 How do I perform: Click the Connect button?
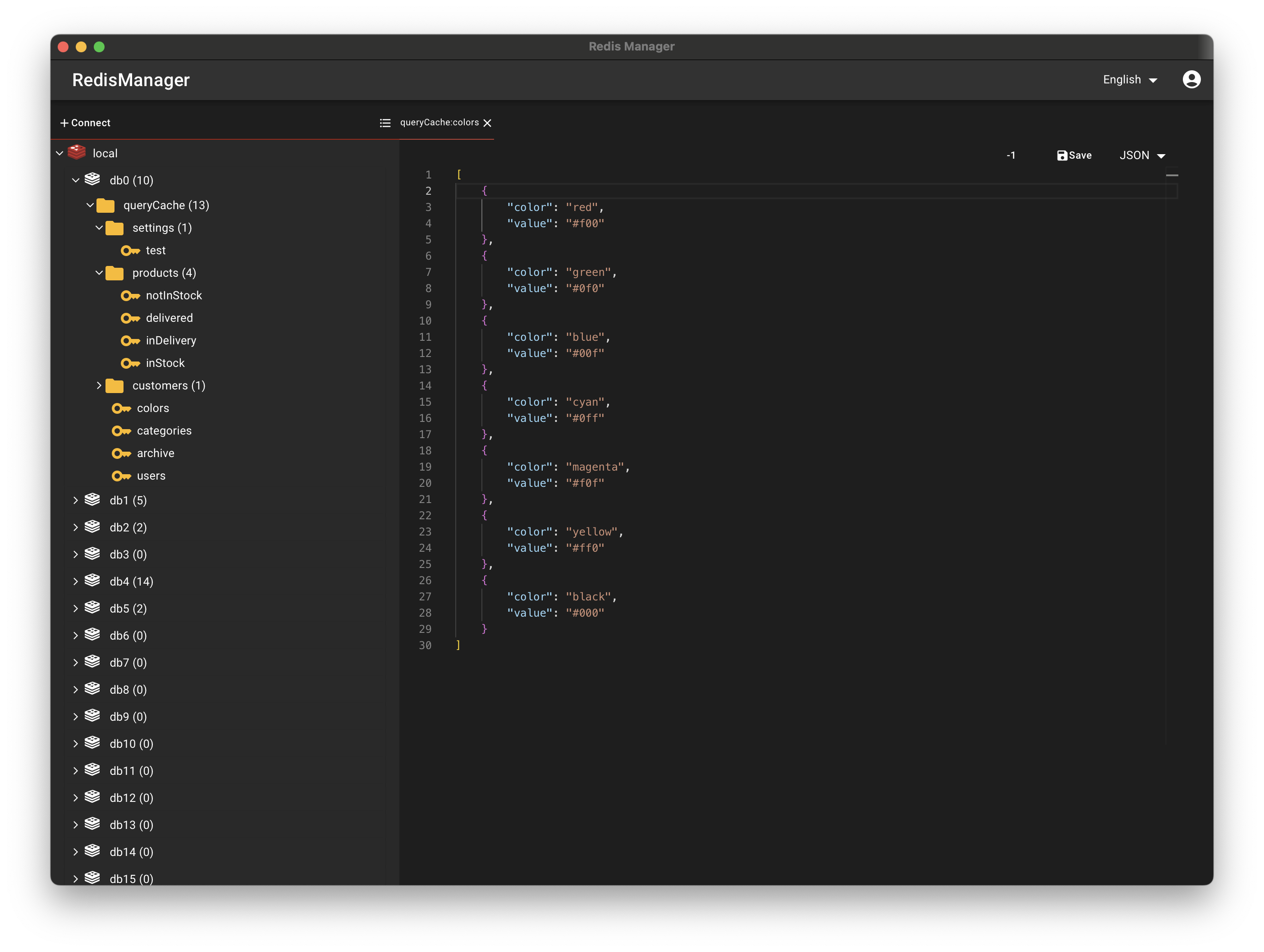tap(86, 123)
